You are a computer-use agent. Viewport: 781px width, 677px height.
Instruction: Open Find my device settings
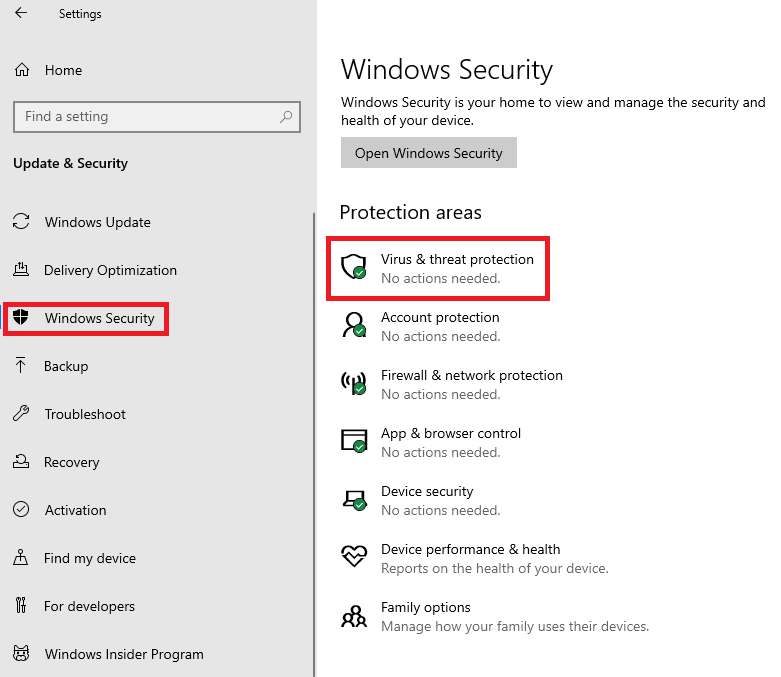click(90, 558)
